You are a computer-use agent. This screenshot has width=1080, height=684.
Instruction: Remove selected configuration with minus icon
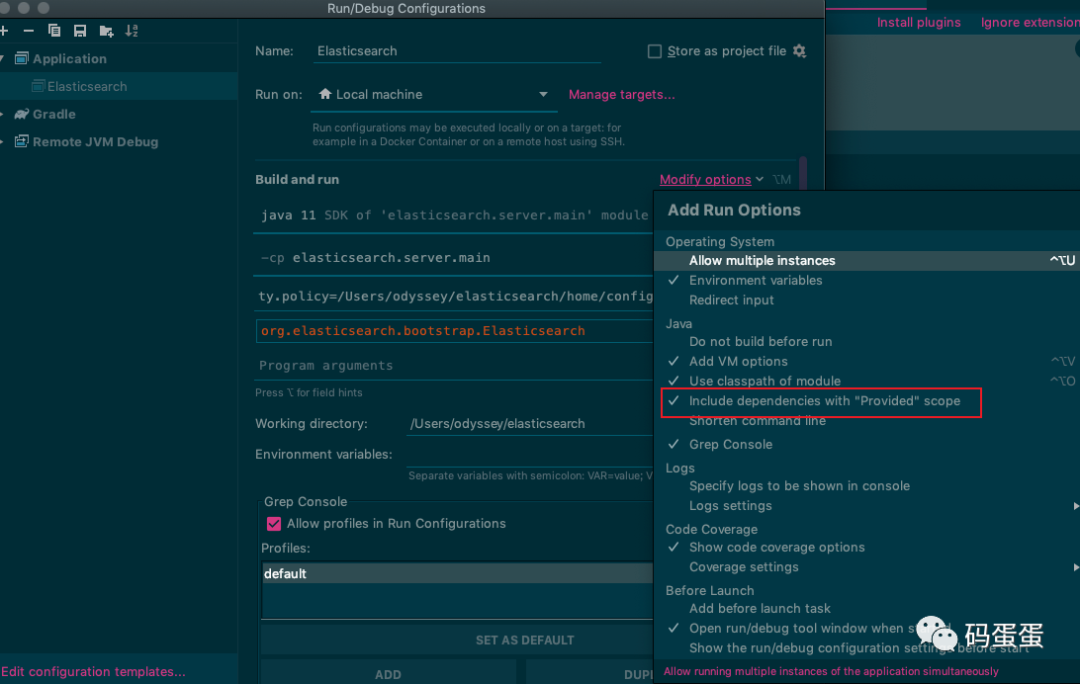pos(28,31)
